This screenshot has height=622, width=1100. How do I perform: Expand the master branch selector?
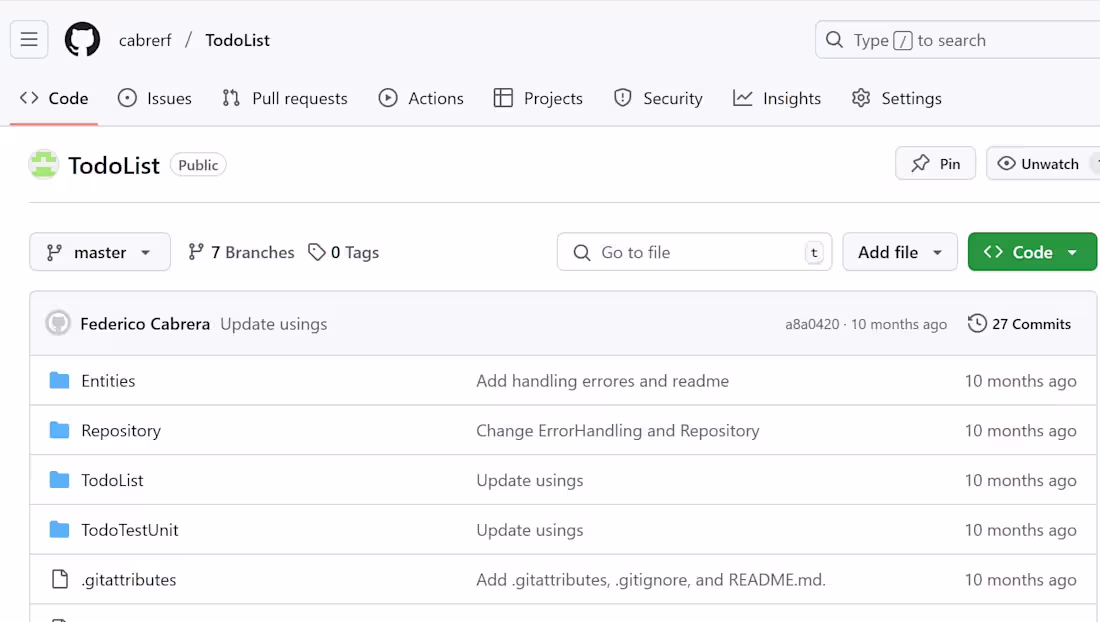(x=100, y=252)
